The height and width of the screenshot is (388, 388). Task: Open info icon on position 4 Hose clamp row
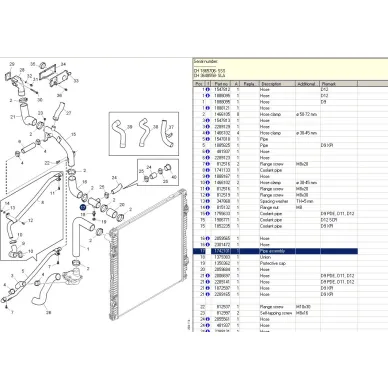pyautogui.click(x=207, y=133)
